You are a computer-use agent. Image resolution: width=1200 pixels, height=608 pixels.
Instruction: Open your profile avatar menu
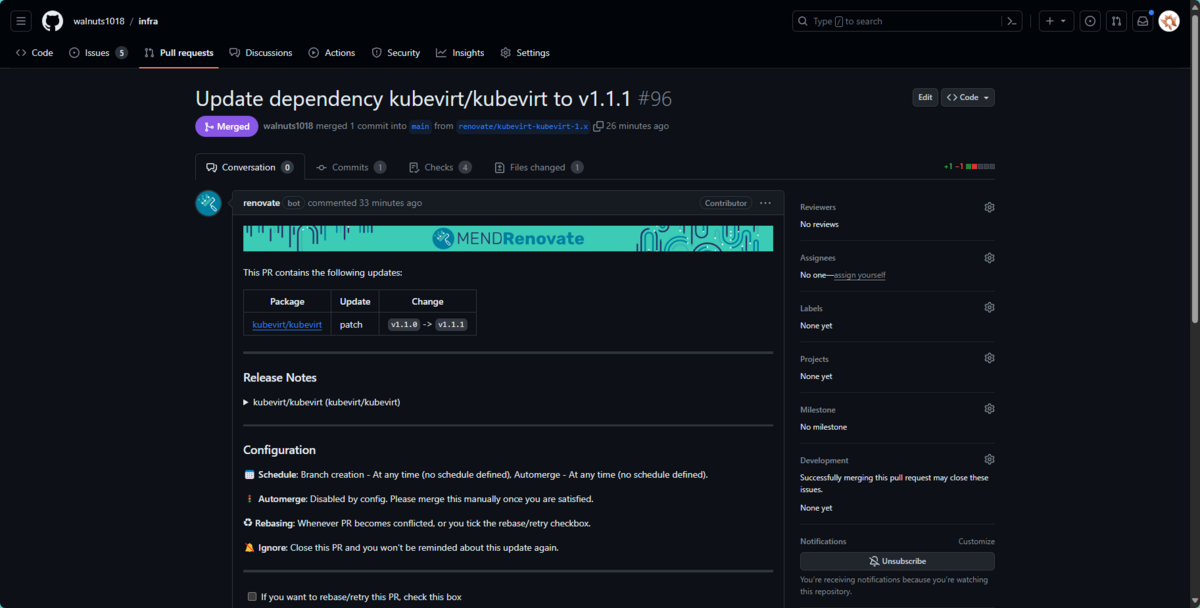[x=1168, y=20]
